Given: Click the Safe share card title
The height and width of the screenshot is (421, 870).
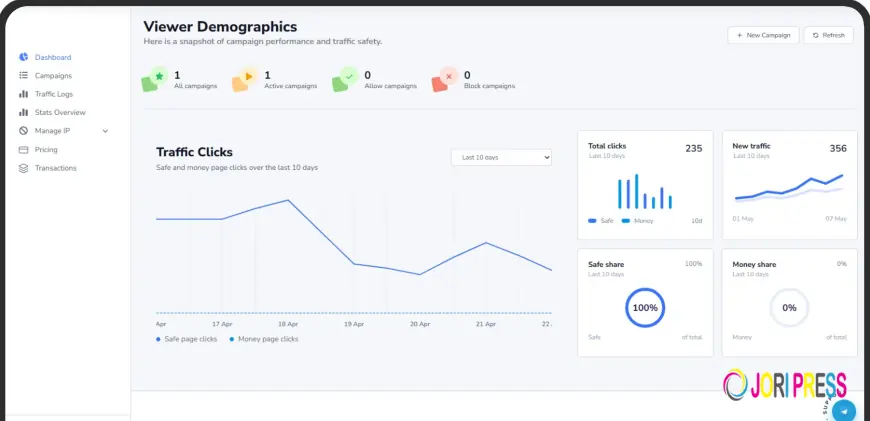Looking at the screenshot, I should (606, 265).
